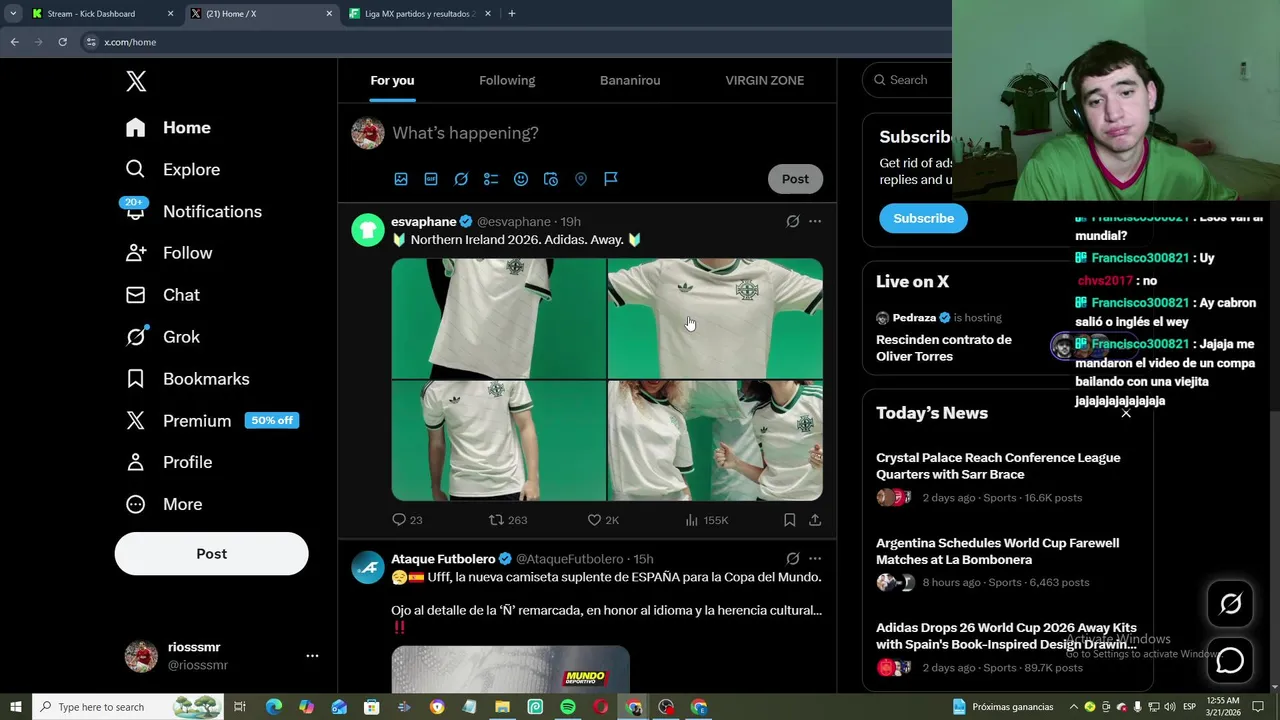Click the X logo in sidebar
Screen dimensions: 1280x720
(x=136, y=82)
